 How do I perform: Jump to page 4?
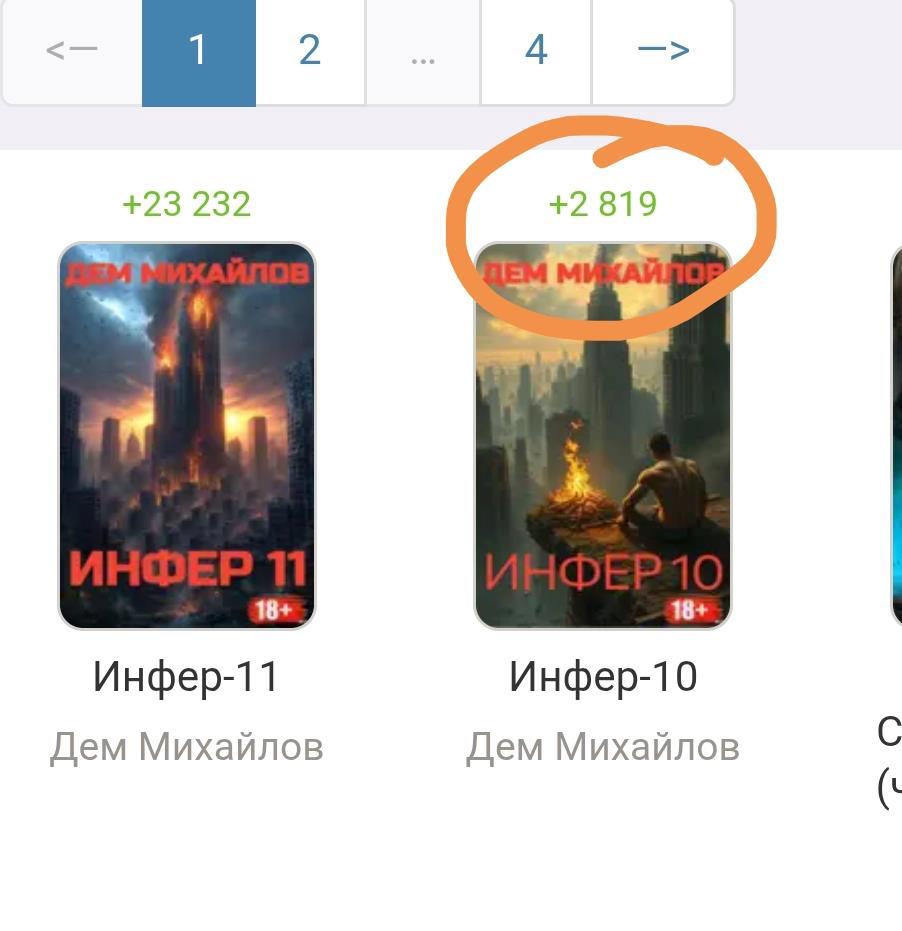[536, 50]
